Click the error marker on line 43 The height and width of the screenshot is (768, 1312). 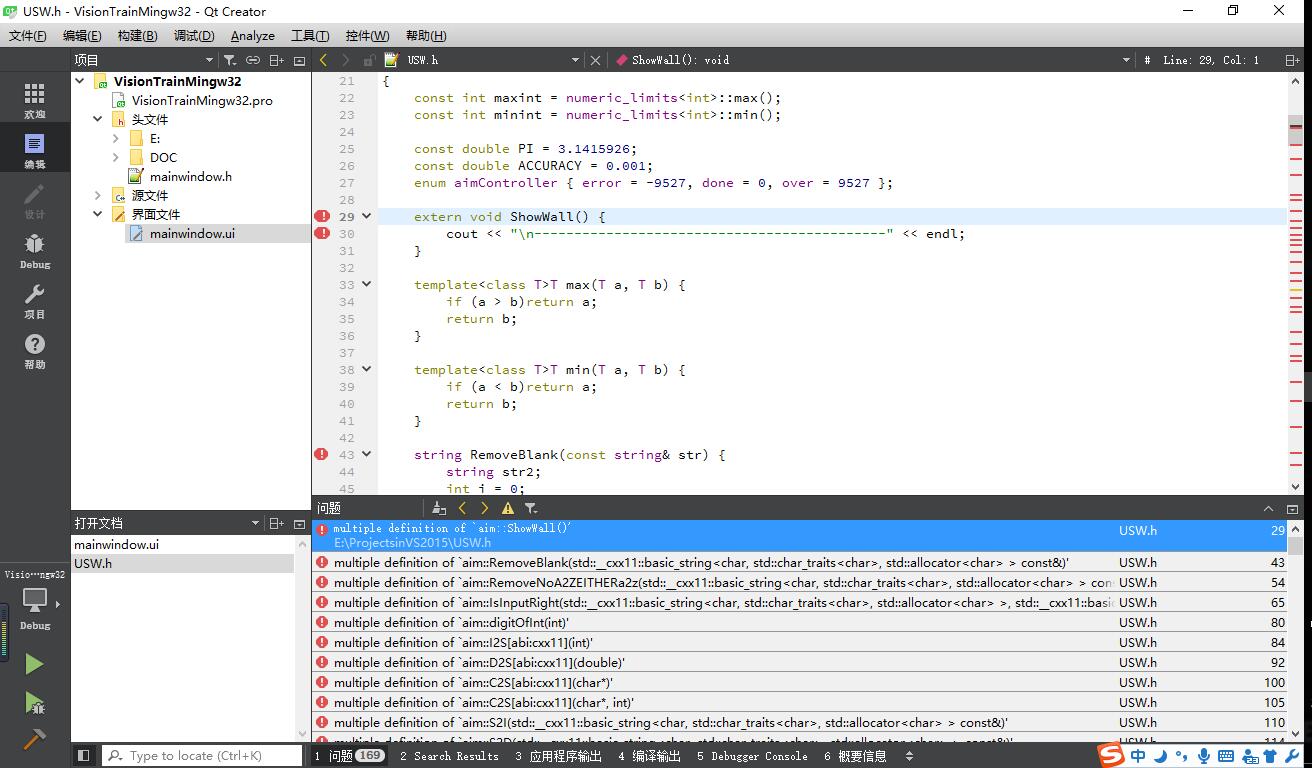pyautogui.click(x=322, y=454)
